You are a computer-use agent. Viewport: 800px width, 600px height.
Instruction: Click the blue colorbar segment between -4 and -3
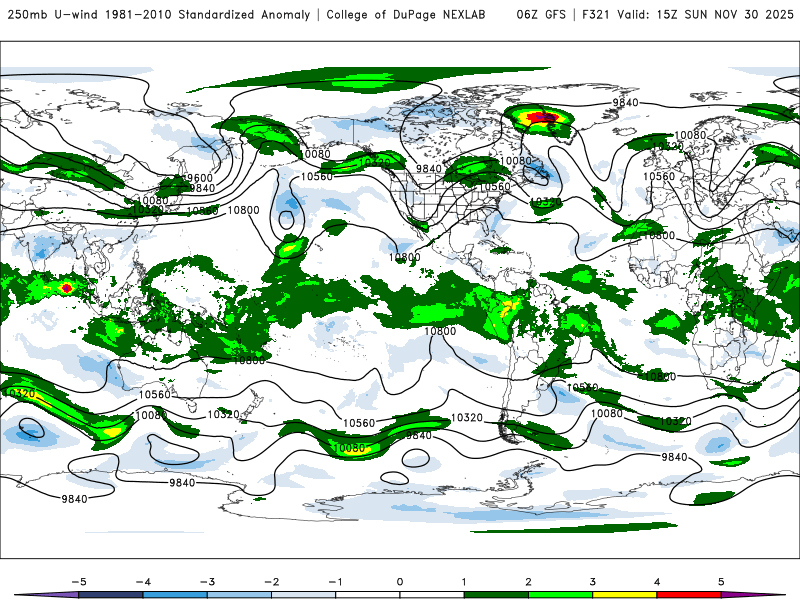(175, 595)
